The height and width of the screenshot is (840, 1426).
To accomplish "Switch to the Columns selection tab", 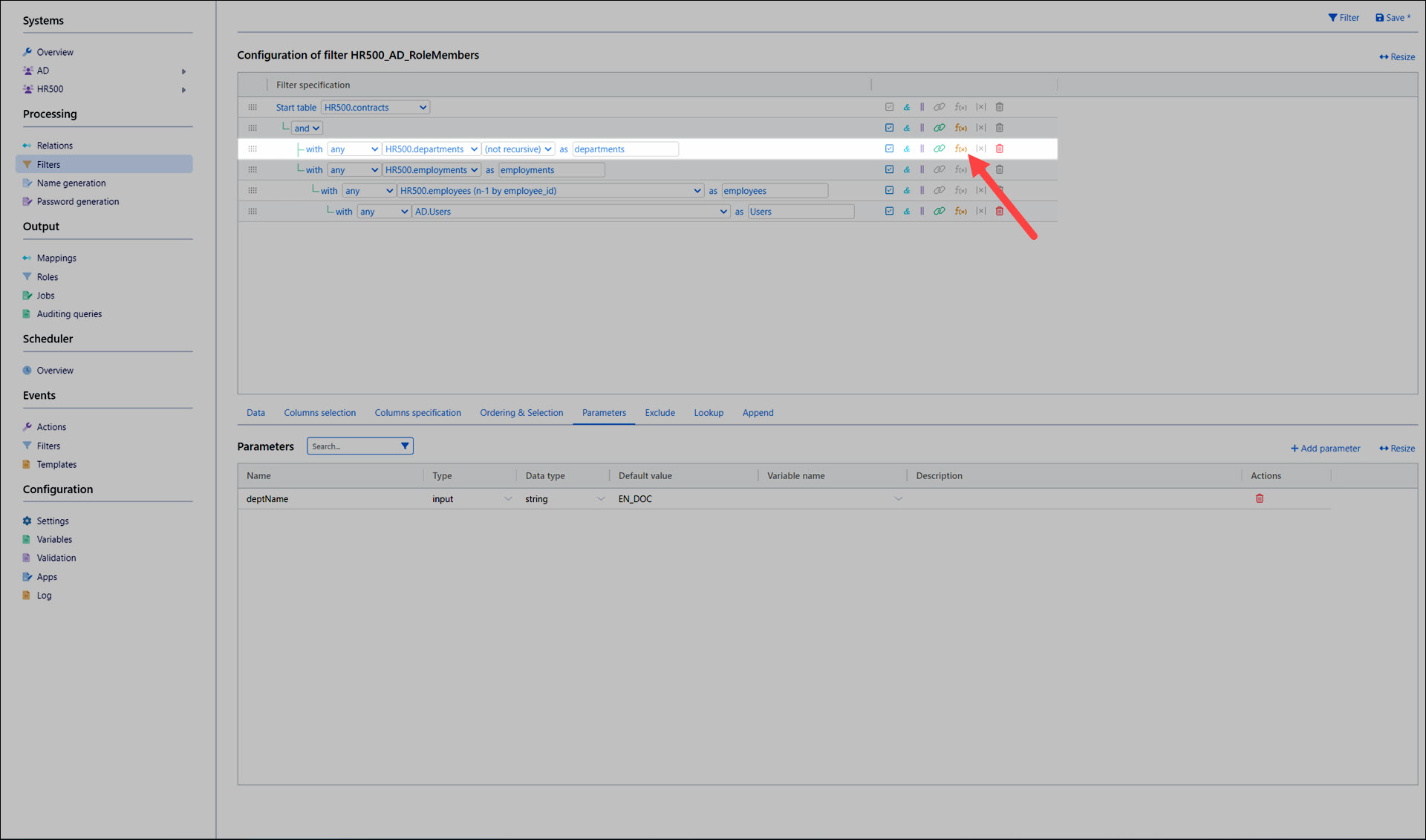I will pos(319,413).
